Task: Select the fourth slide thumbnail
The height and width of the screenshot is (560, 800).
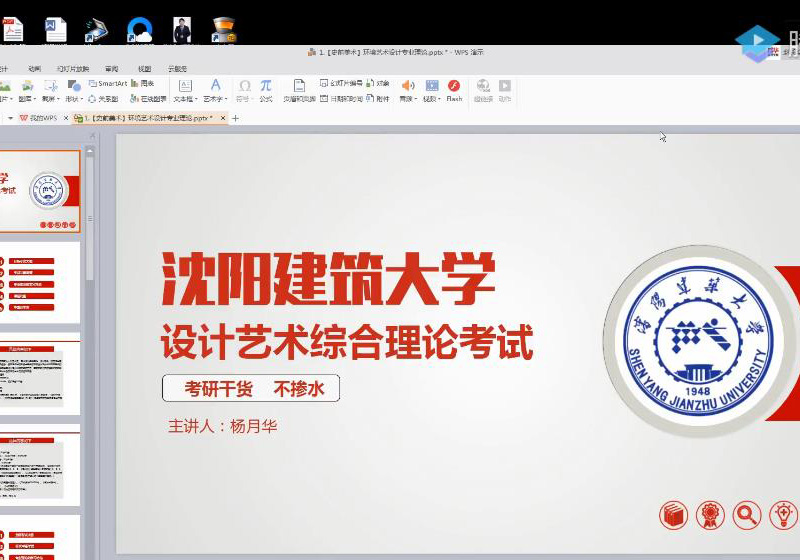Action: point(40,465)
